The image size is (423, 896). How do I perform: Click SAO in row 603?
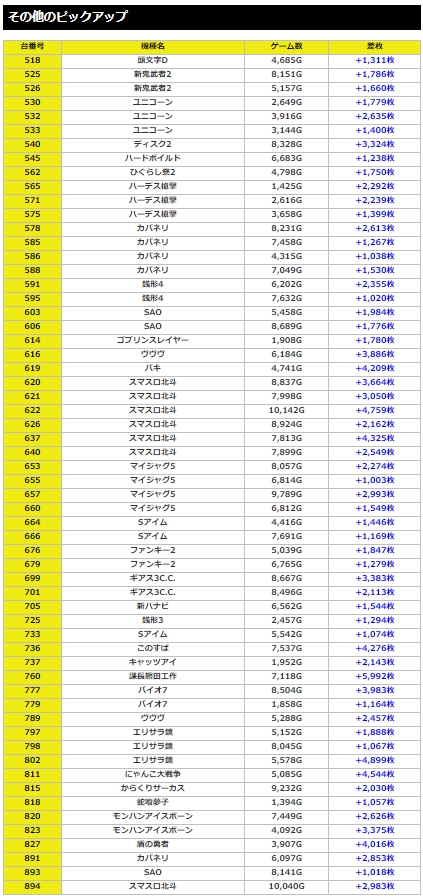click(153, 312)
